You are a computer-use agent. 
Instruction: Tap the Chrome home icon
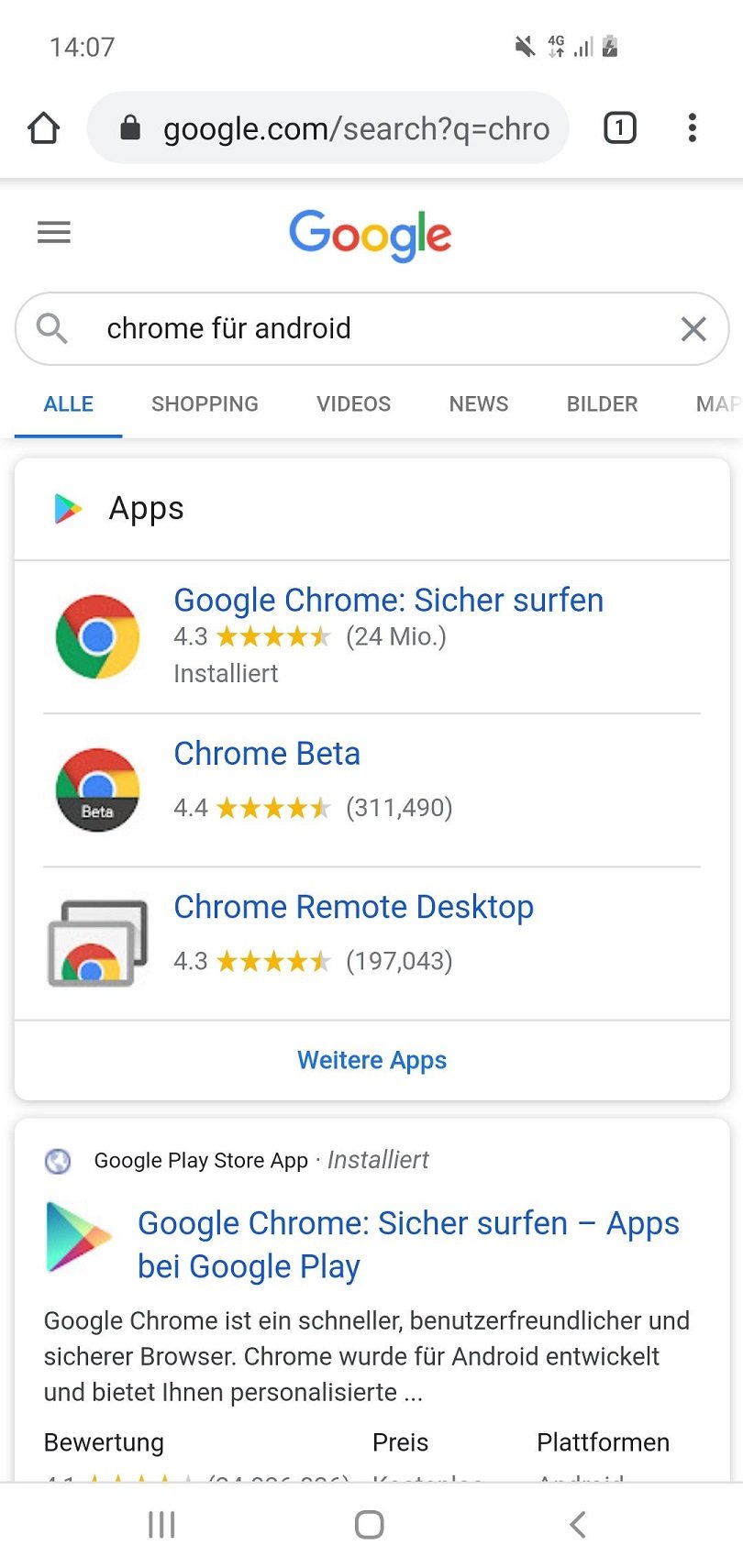[x=43, y=128]
